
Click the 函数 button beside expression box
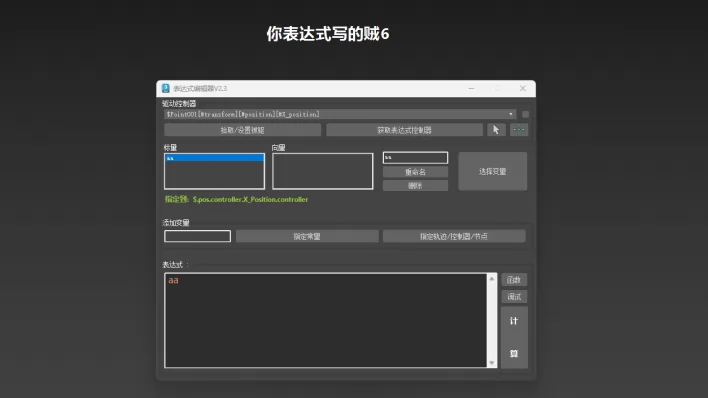tap(514, 280)
